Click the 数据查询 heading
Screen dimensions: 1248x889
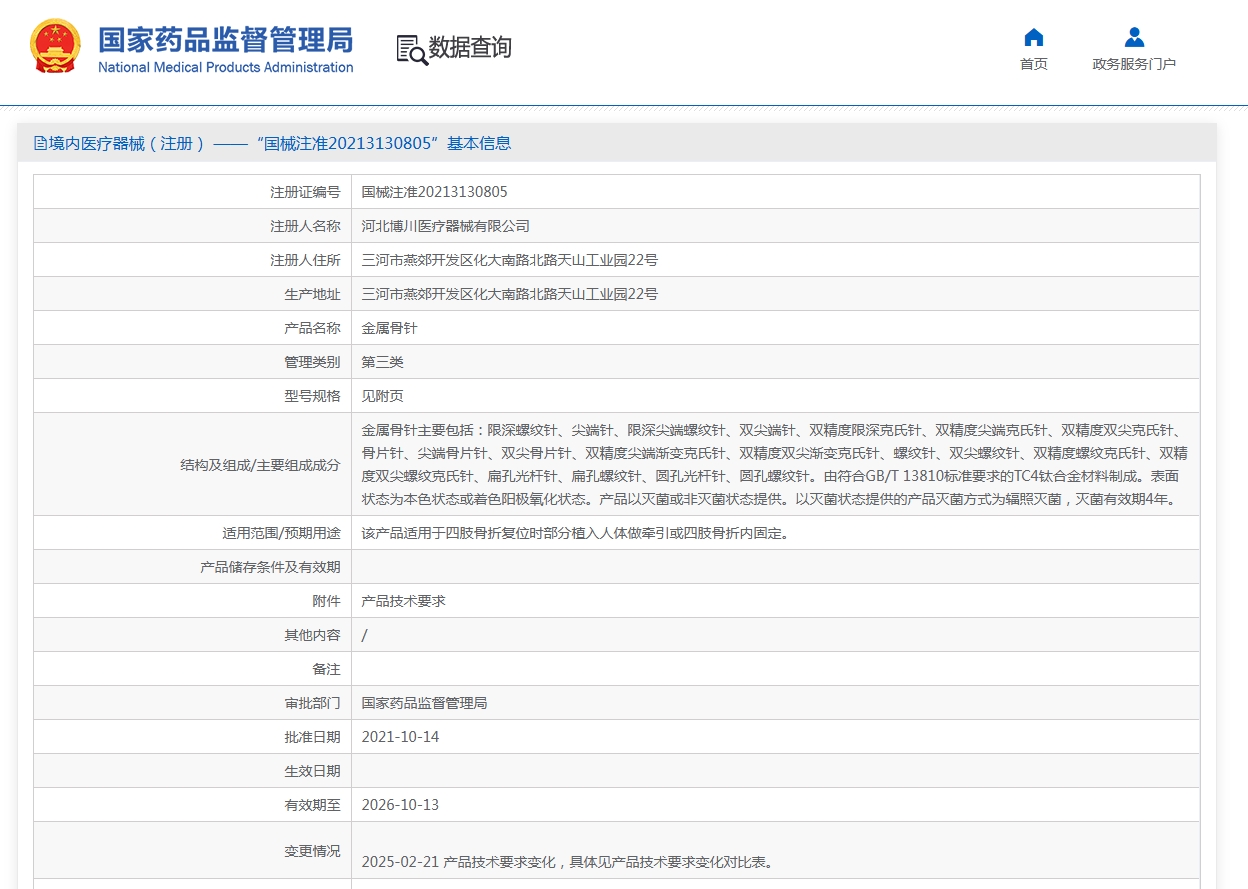470,47
